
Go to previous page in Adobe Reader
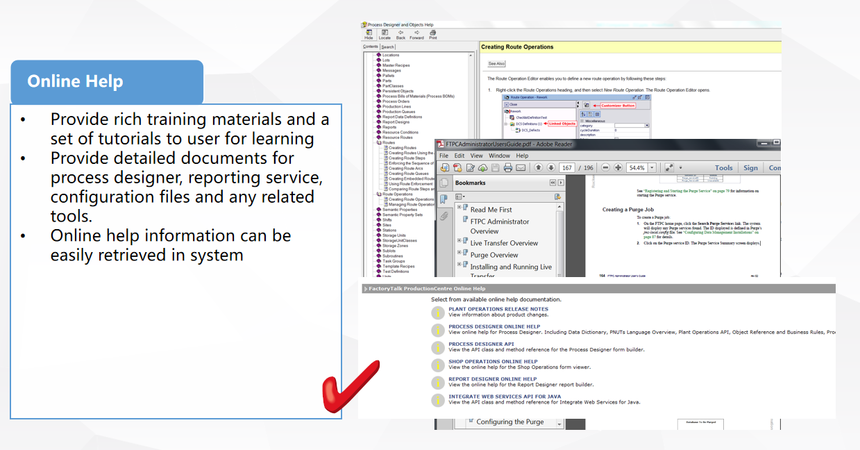539,167
